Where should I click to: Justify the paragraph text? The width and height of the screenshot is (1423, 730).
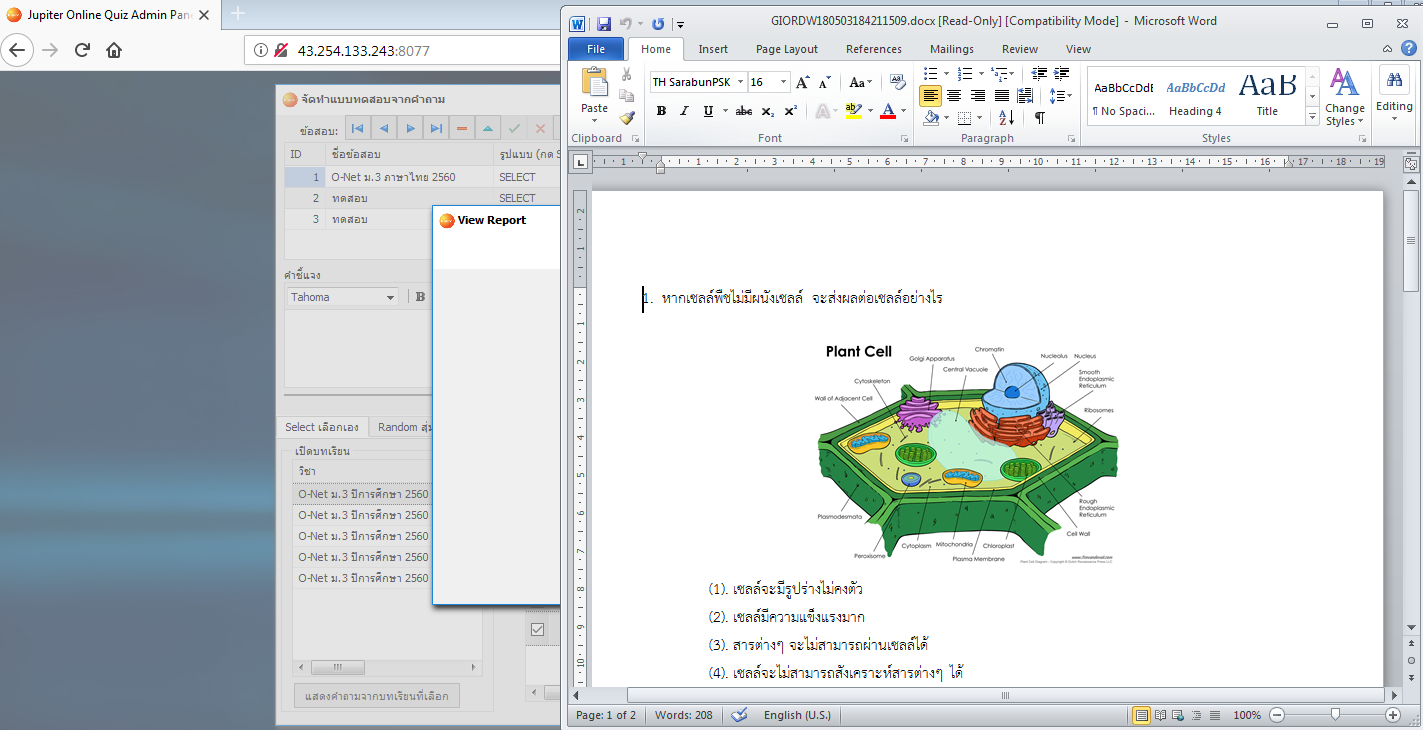[1001, 96]
